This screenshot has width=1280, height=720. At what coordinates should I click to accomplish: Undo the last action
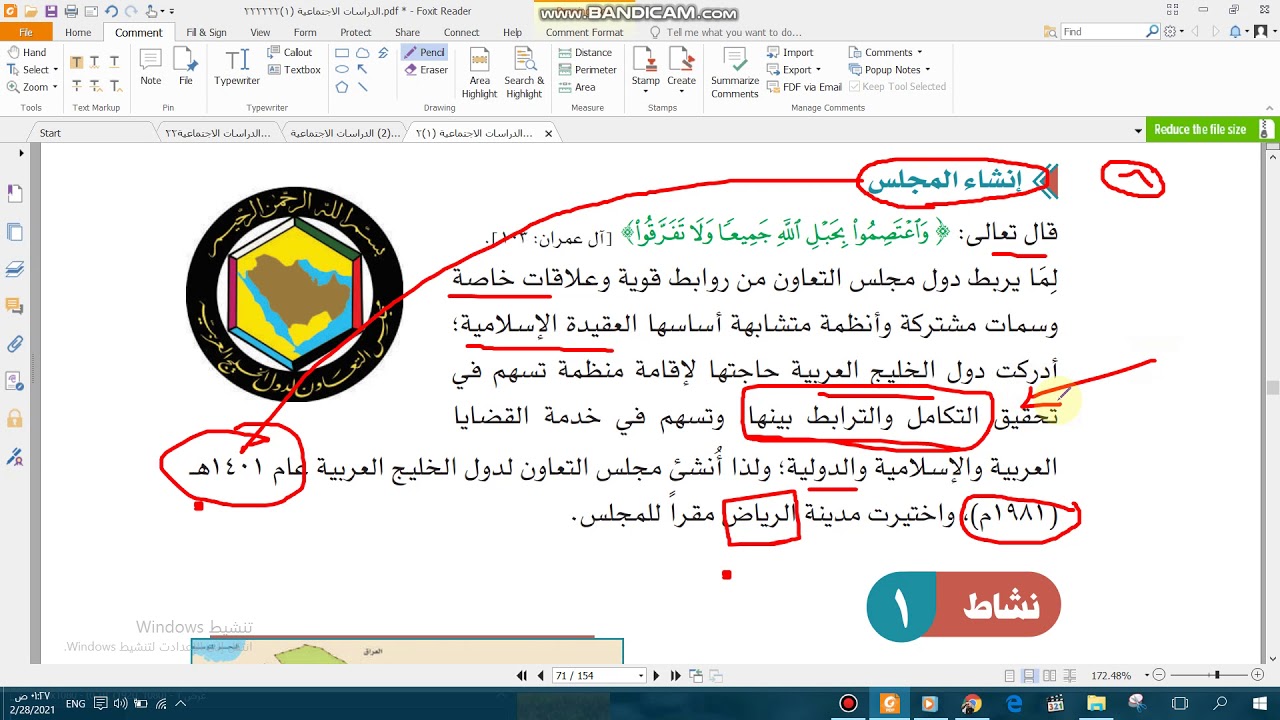tap(111, 11)
